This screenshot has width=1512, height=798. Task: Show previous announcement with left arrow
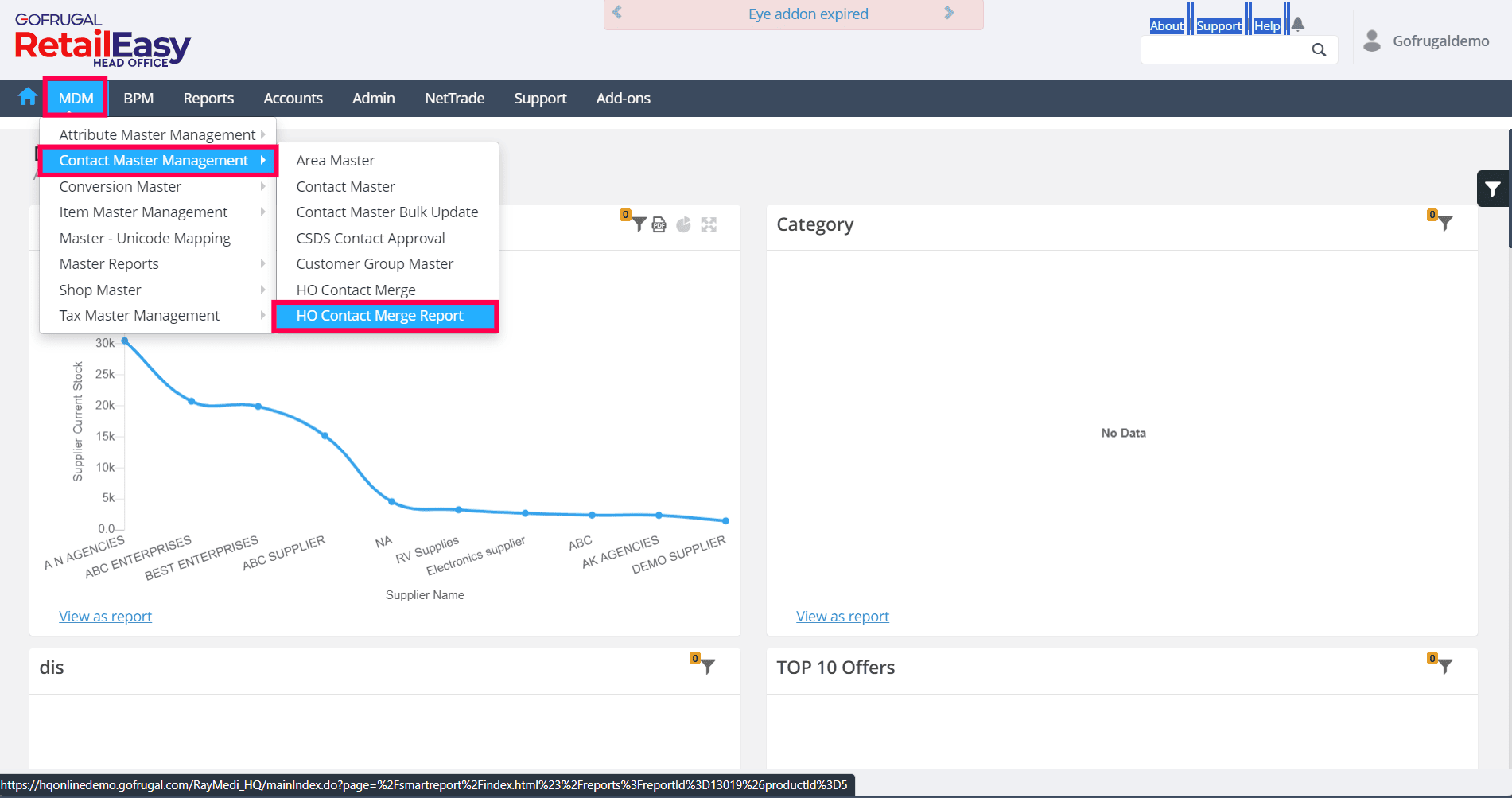(x=617, y=13)
